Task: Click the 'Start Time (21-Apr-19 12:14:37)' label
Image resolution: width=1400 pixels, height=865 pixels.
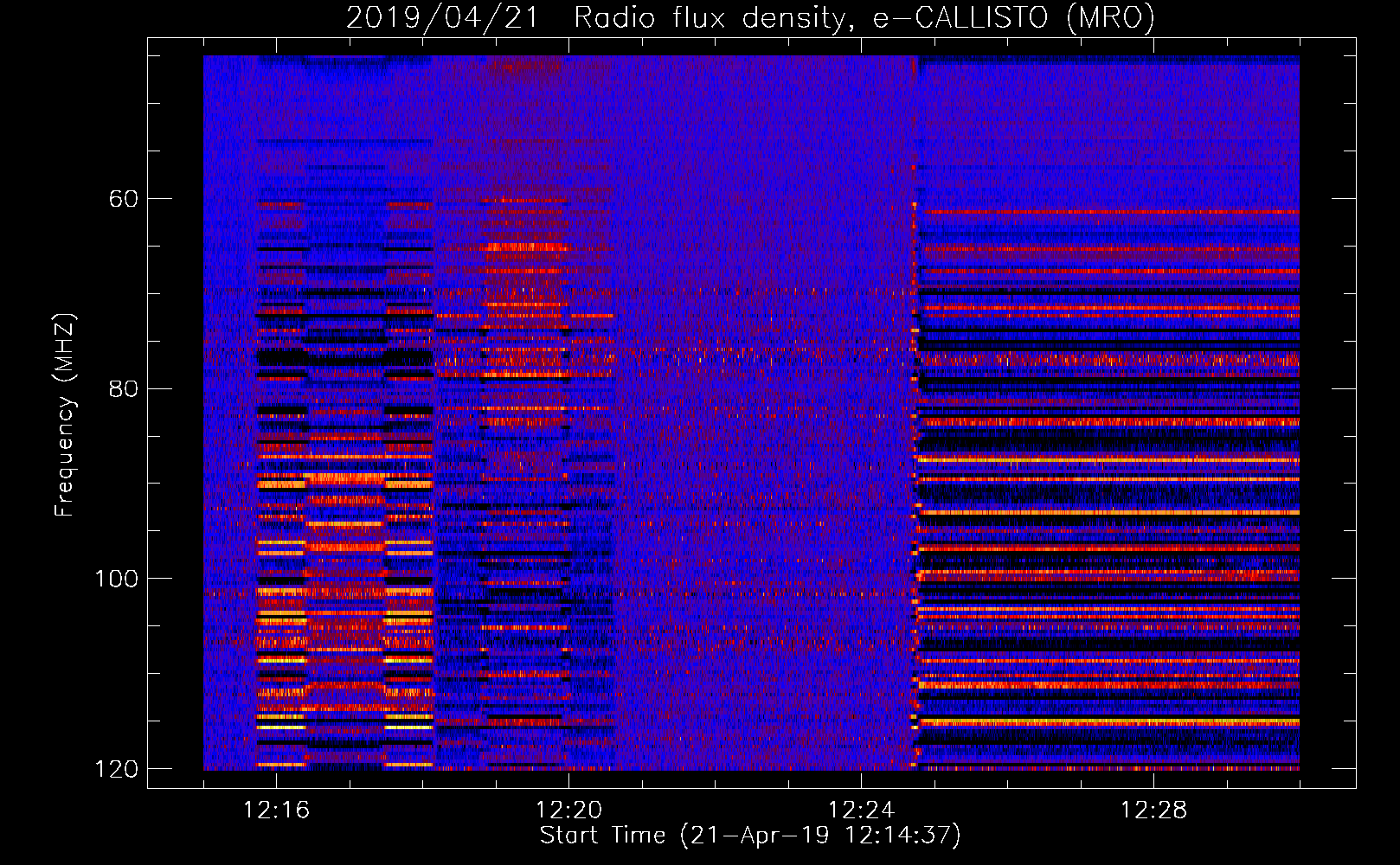Action: [x=750, y=836]
